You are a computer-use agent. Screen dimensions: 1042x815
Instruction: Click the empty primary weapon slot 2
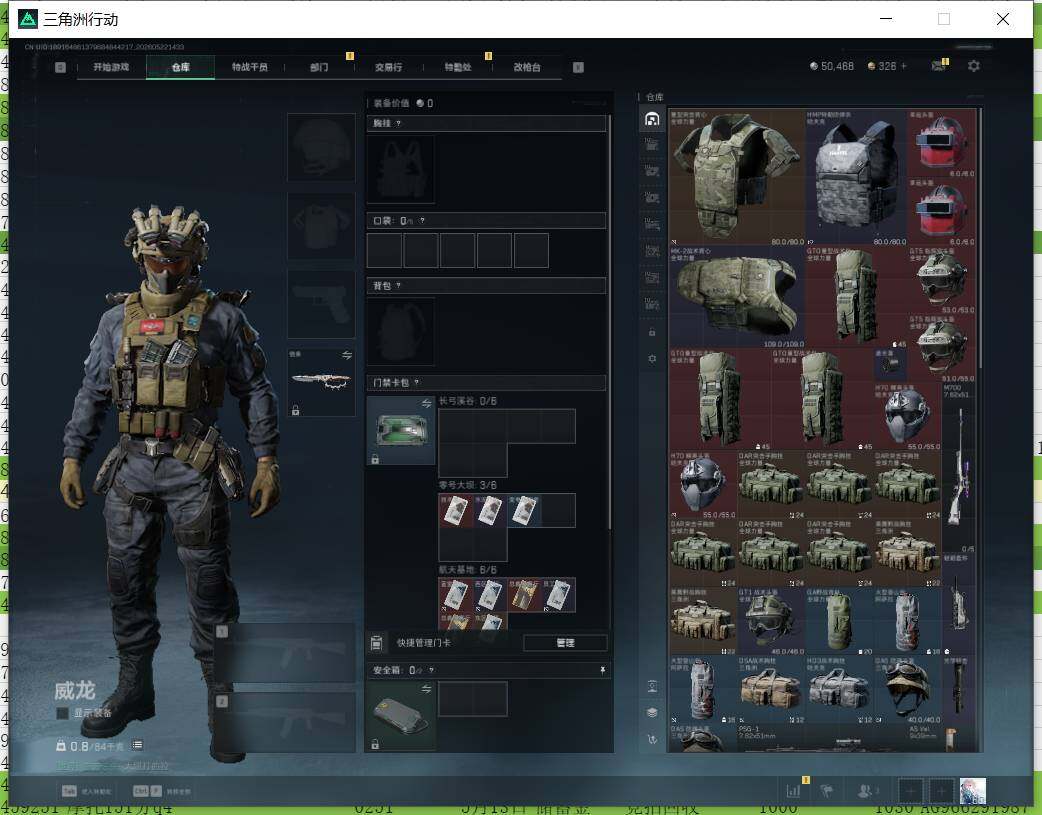pos(284,723)
